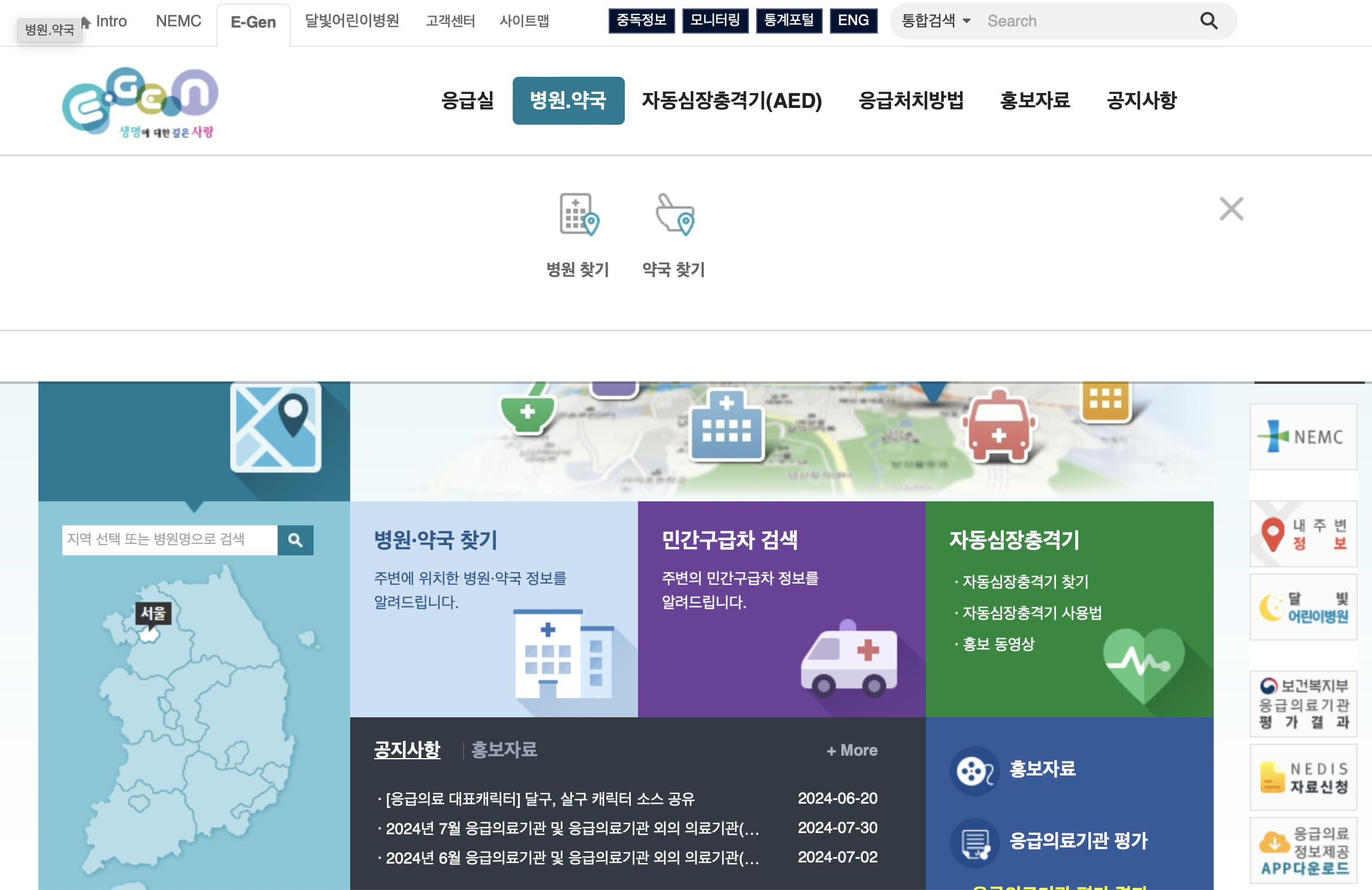Viewport: 1372px width, 890px height.
Task: Click the ENG language button
Action: pyautogui.click(x=853, y=20)
